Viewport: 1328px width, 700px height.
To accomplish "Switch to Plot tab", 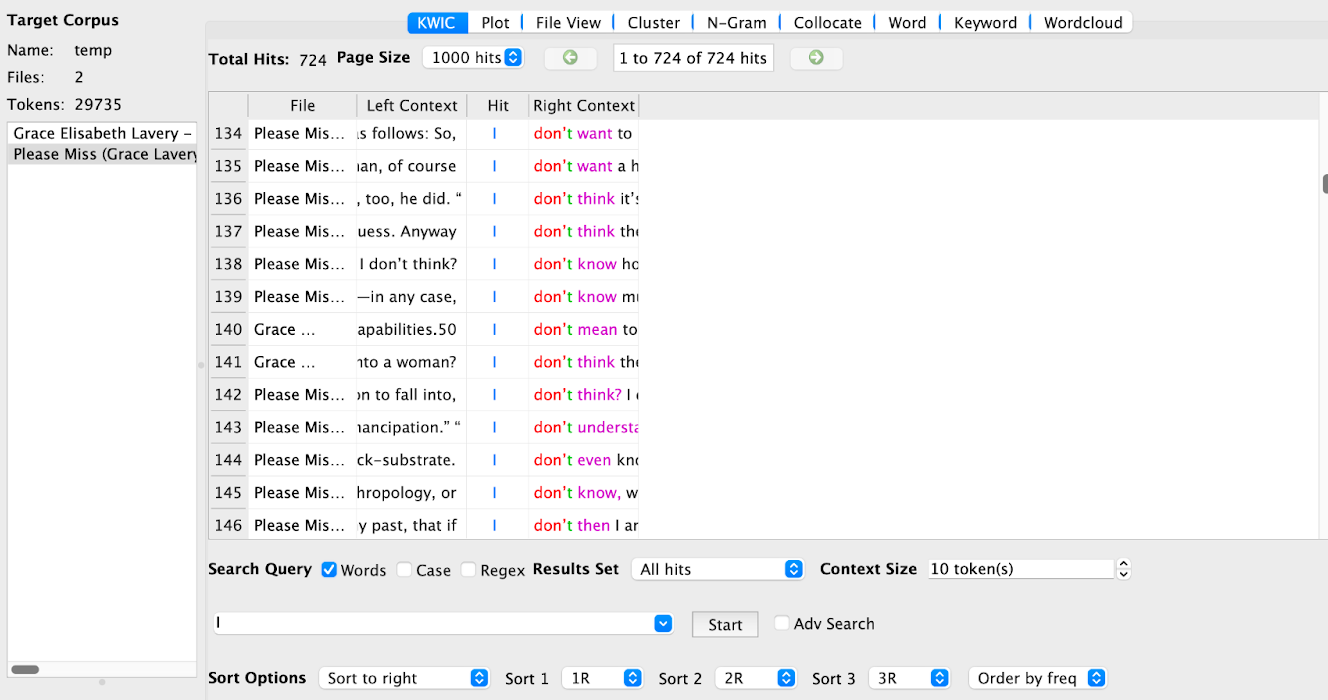I will tap(495, 22).
